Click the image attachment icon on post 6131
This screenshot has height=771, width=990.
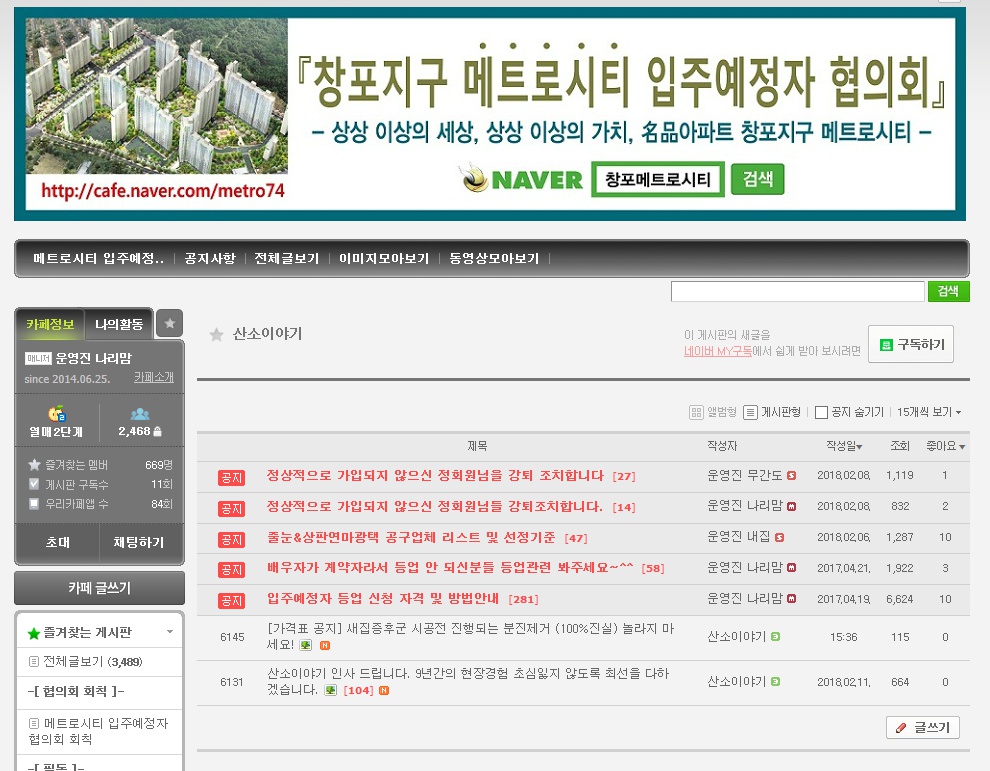pos(330,690)
